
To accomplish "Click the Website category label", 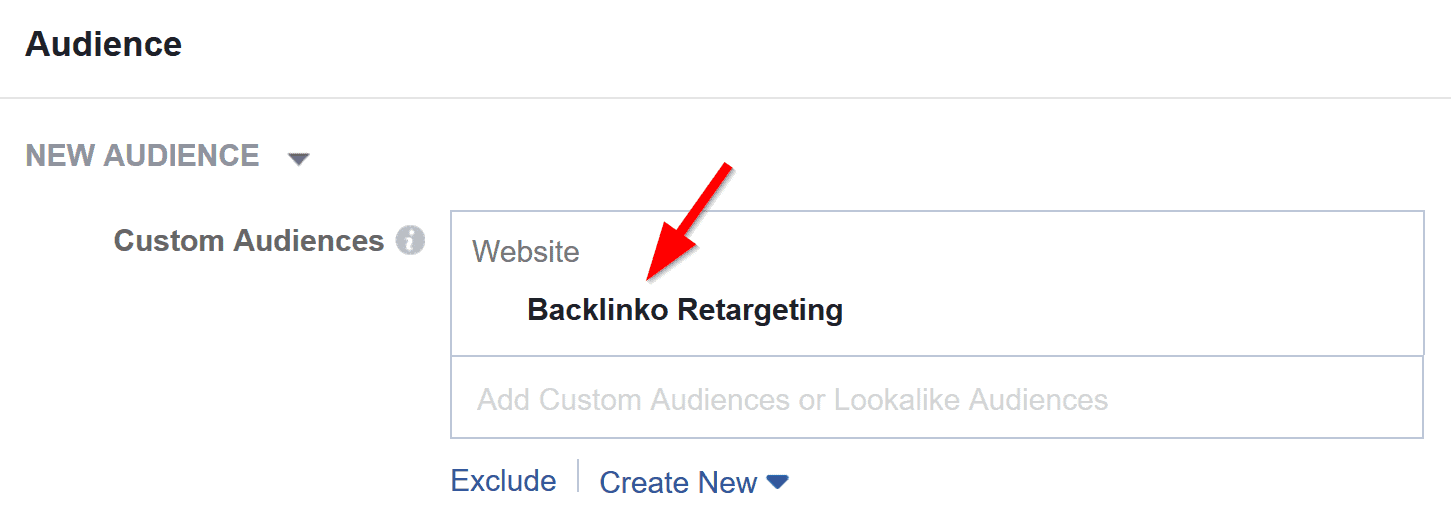I will pyautogui.click(x=525, y=251).
